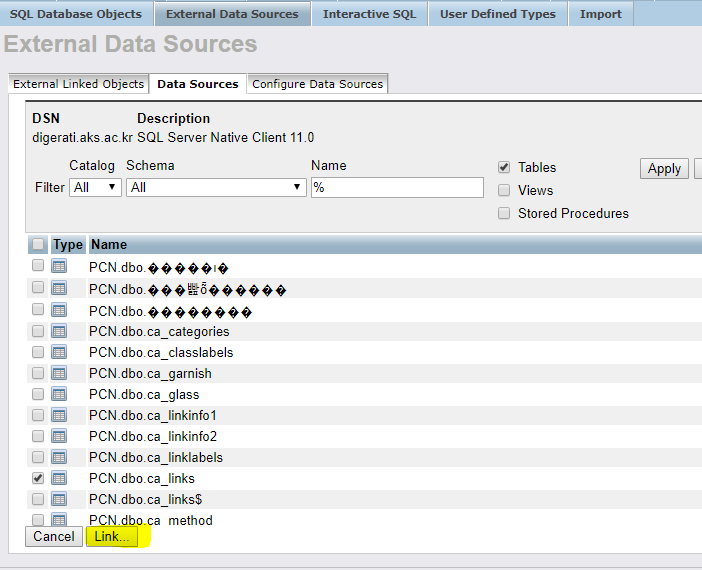
Task: Uncheck the Tables filter checkbox
Action: [504, 167]
